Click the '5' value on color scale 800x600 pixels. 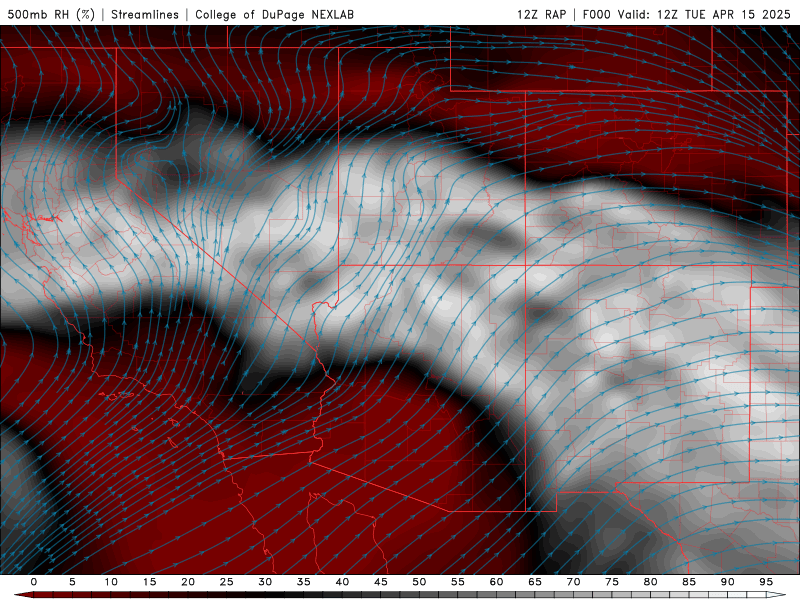72,582
